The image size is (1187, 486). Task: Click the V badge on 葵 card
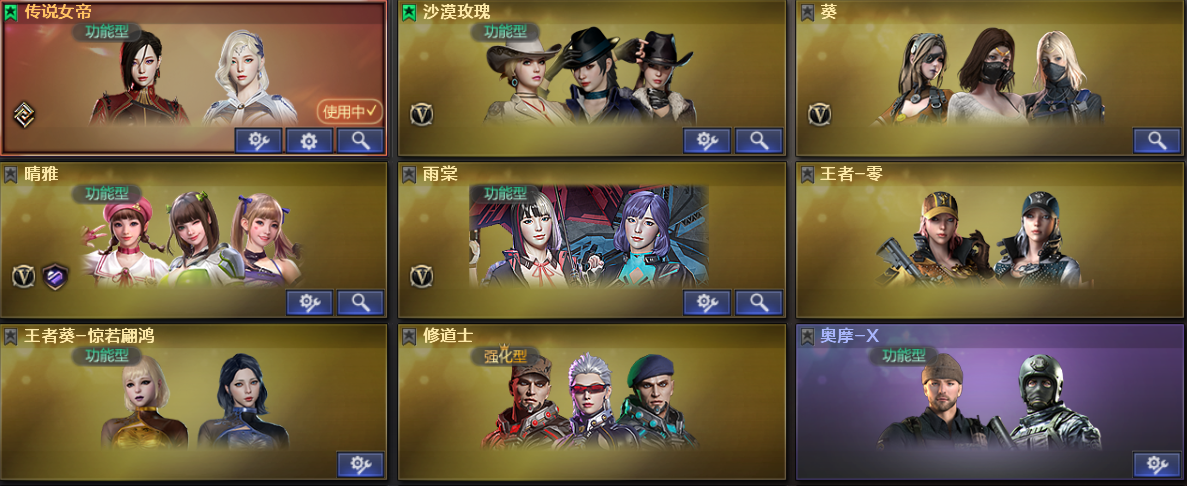click(x=820, y=114)
